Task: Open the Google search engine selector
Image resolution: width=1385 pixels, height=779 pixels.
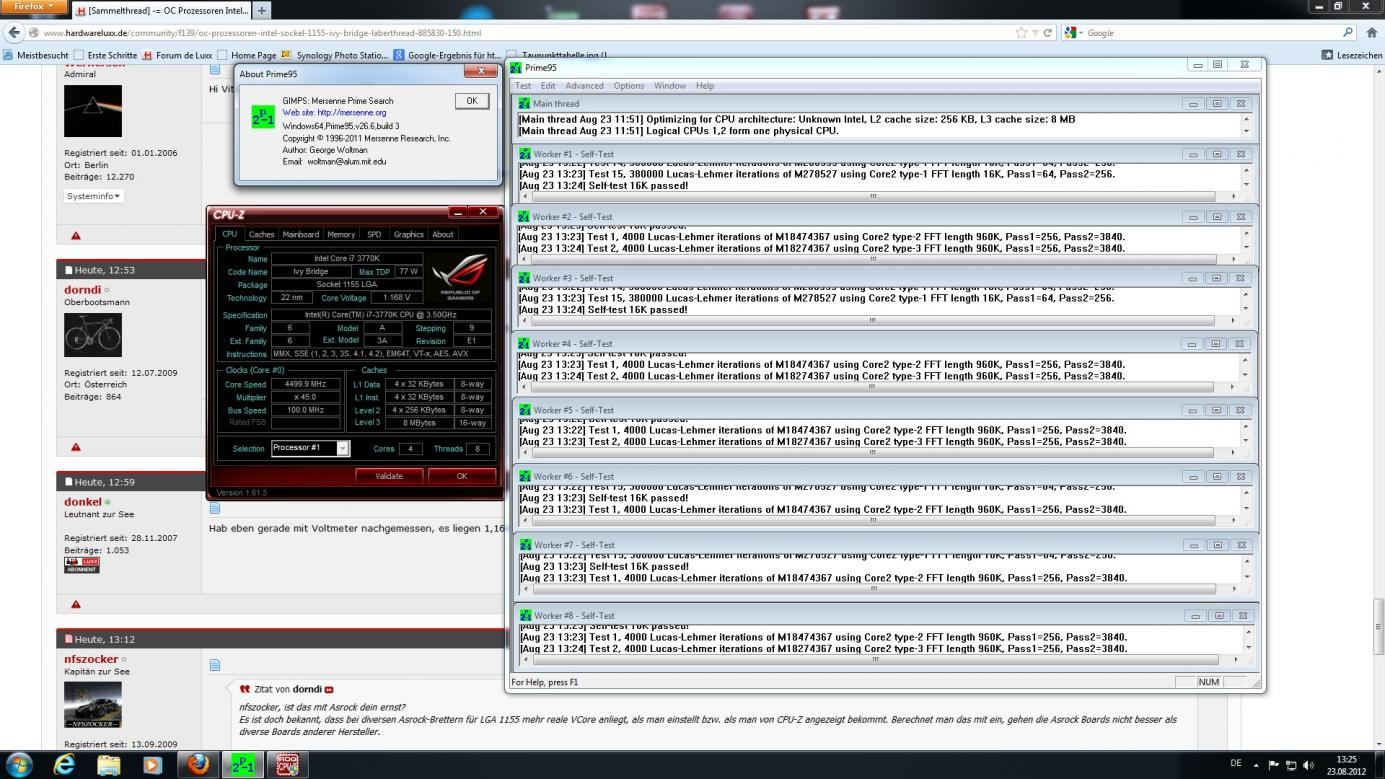Action: coord(1074,32)
